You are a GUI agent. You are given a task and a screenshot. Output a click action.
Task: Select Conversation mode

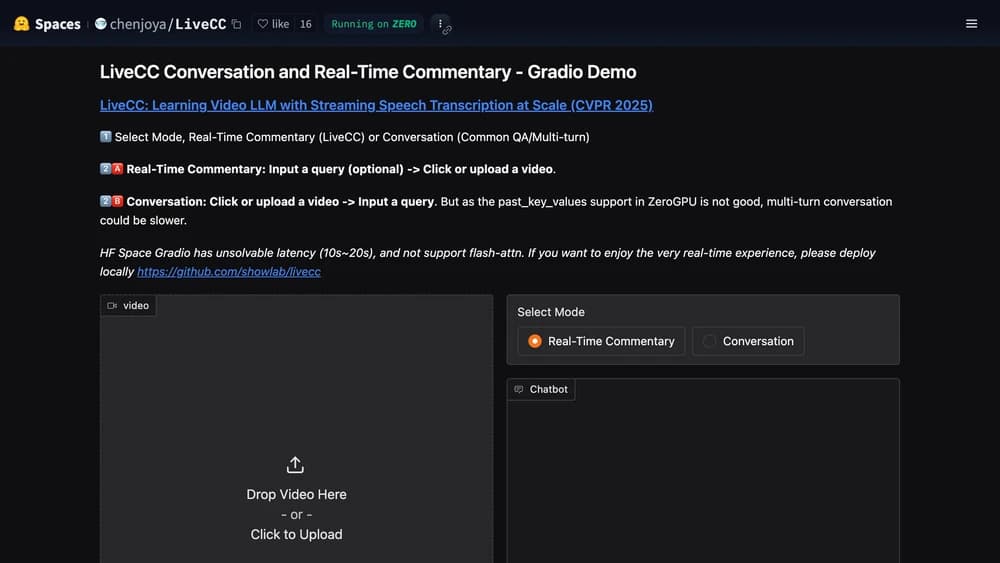click(748, 341)
